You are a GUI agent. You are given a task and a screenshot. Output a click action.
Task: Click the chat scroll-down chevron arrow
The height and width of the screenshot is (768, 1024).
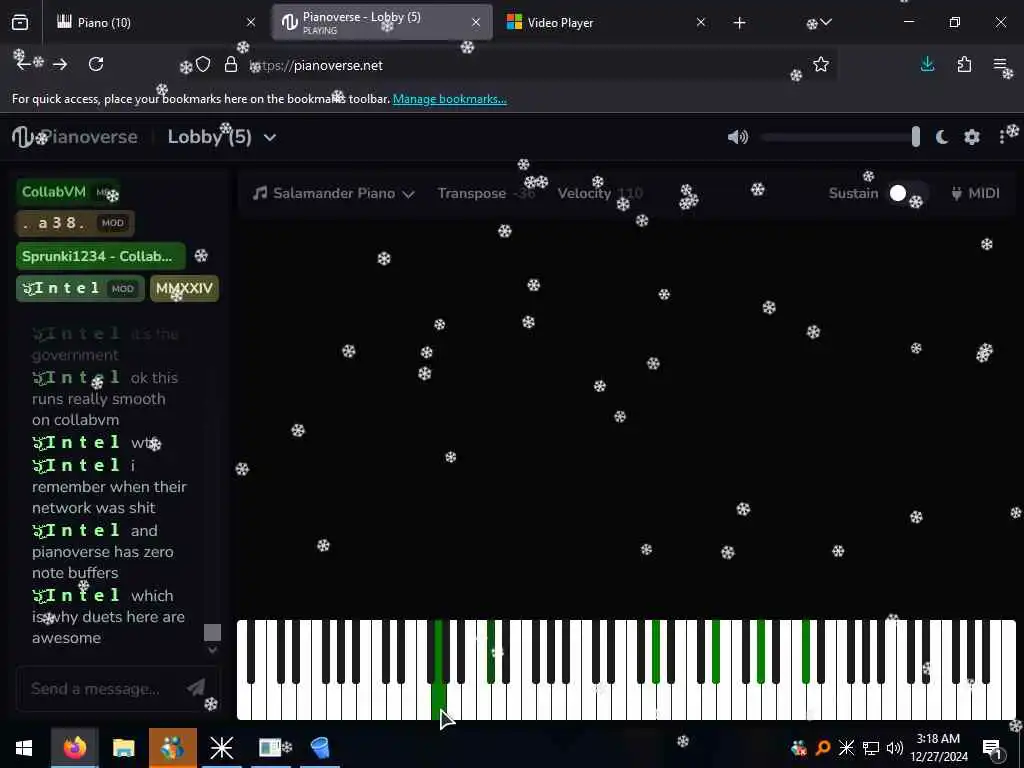pyautogui.click(x=212, y=650)
